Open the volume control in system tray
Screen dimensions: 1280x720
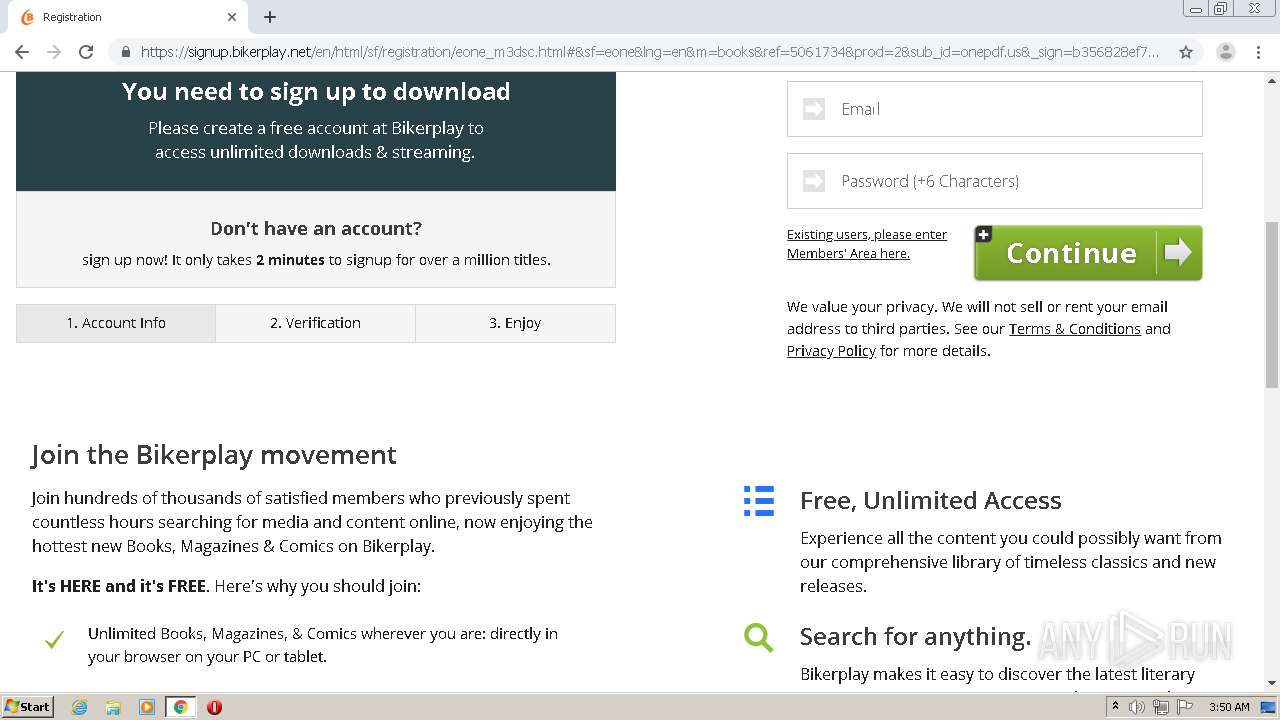(1136, 707)
